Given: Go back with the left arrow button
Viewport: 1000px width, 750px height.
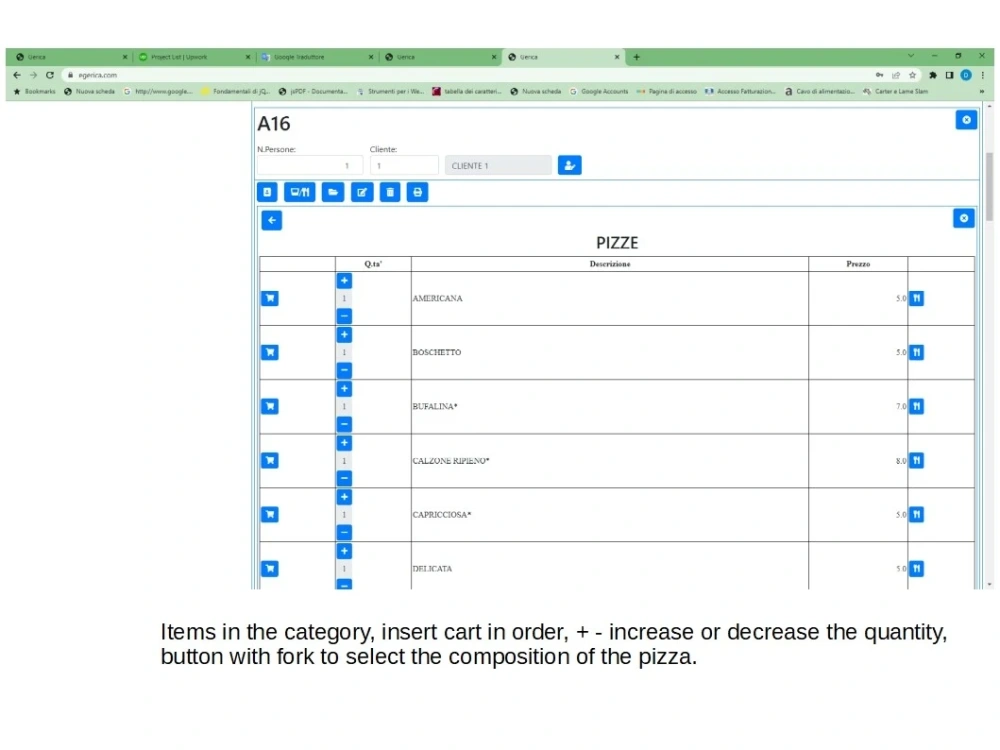Looking at the screenshot, I should click(272, 220).
